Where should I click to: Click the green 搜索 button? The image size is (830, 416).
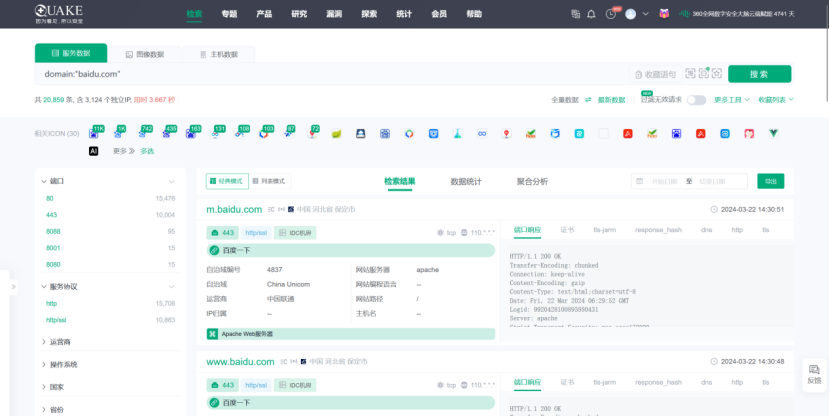[760, 74]
